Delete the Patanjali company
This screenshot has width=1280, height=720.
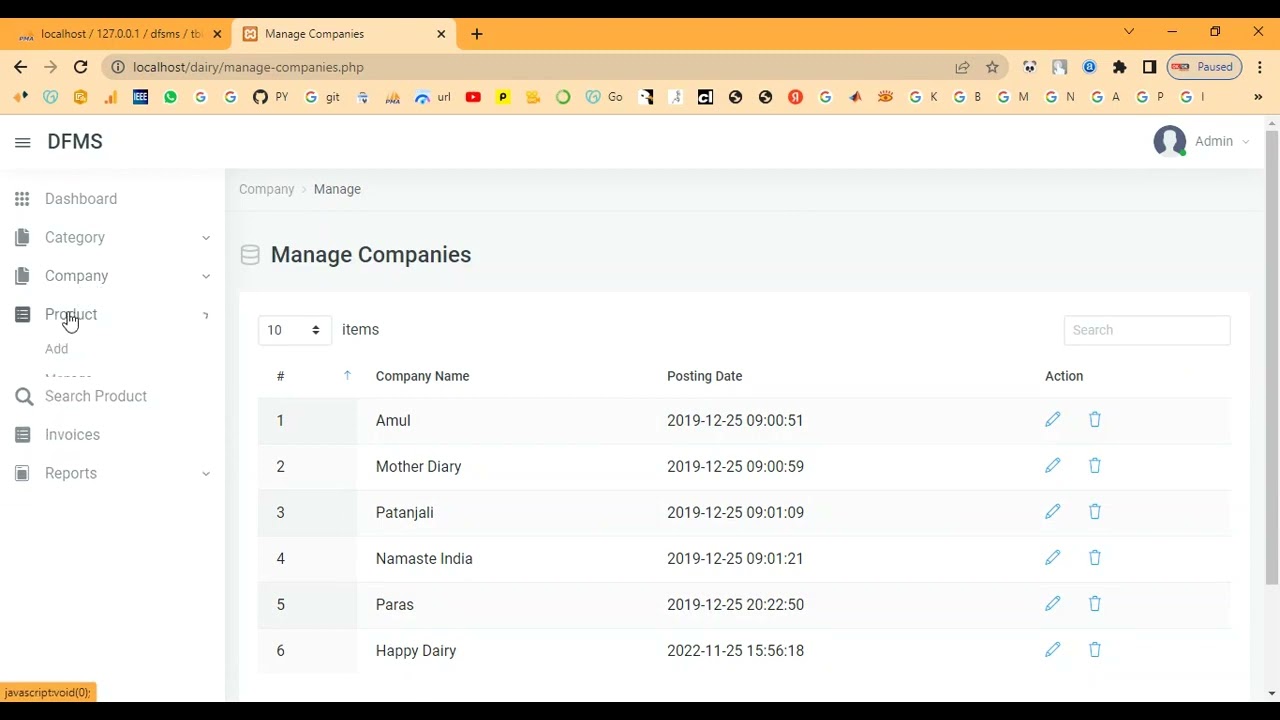coord(1094,512)
